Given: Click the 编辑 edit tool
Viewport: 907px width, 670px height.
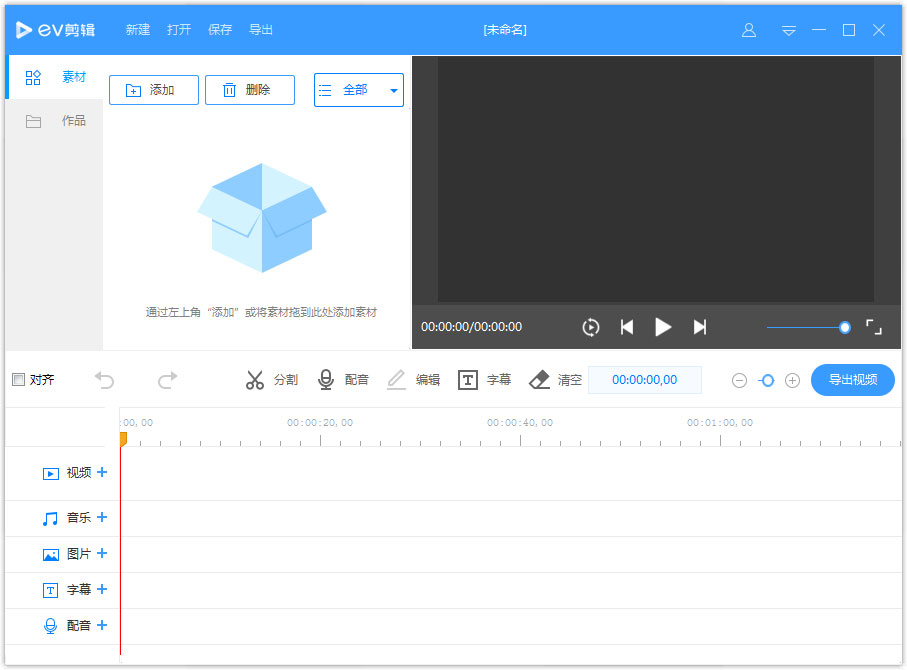Looking at the screenshot, I should (412, 380).
